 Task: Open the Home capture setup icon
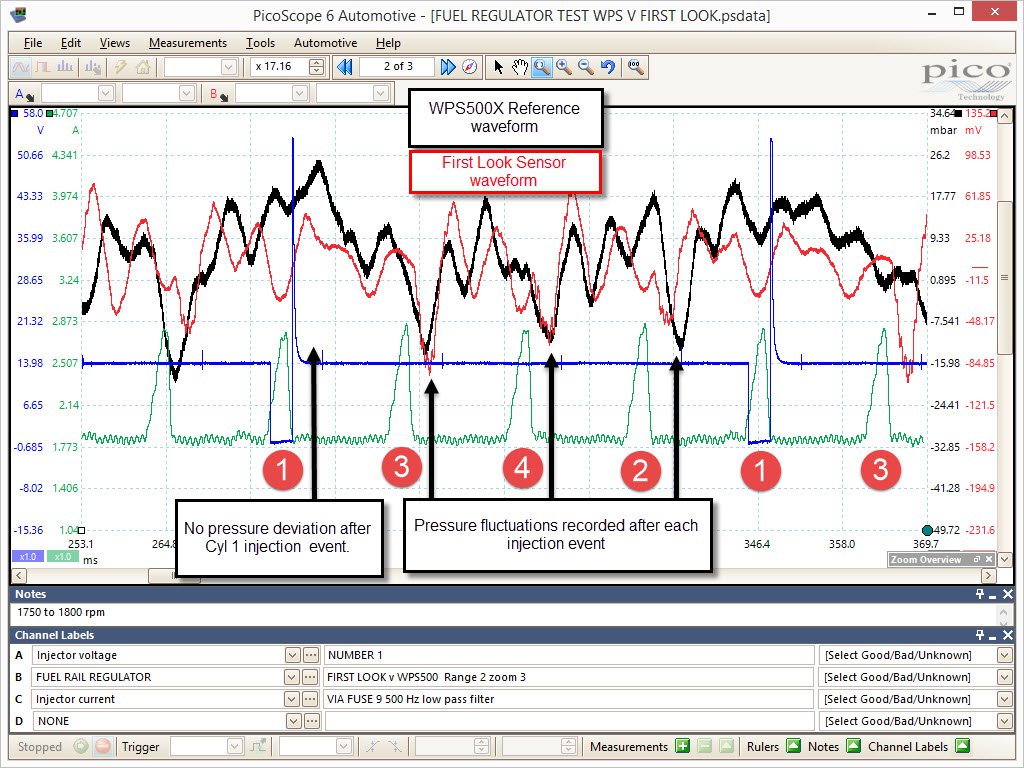coord(145,67)
